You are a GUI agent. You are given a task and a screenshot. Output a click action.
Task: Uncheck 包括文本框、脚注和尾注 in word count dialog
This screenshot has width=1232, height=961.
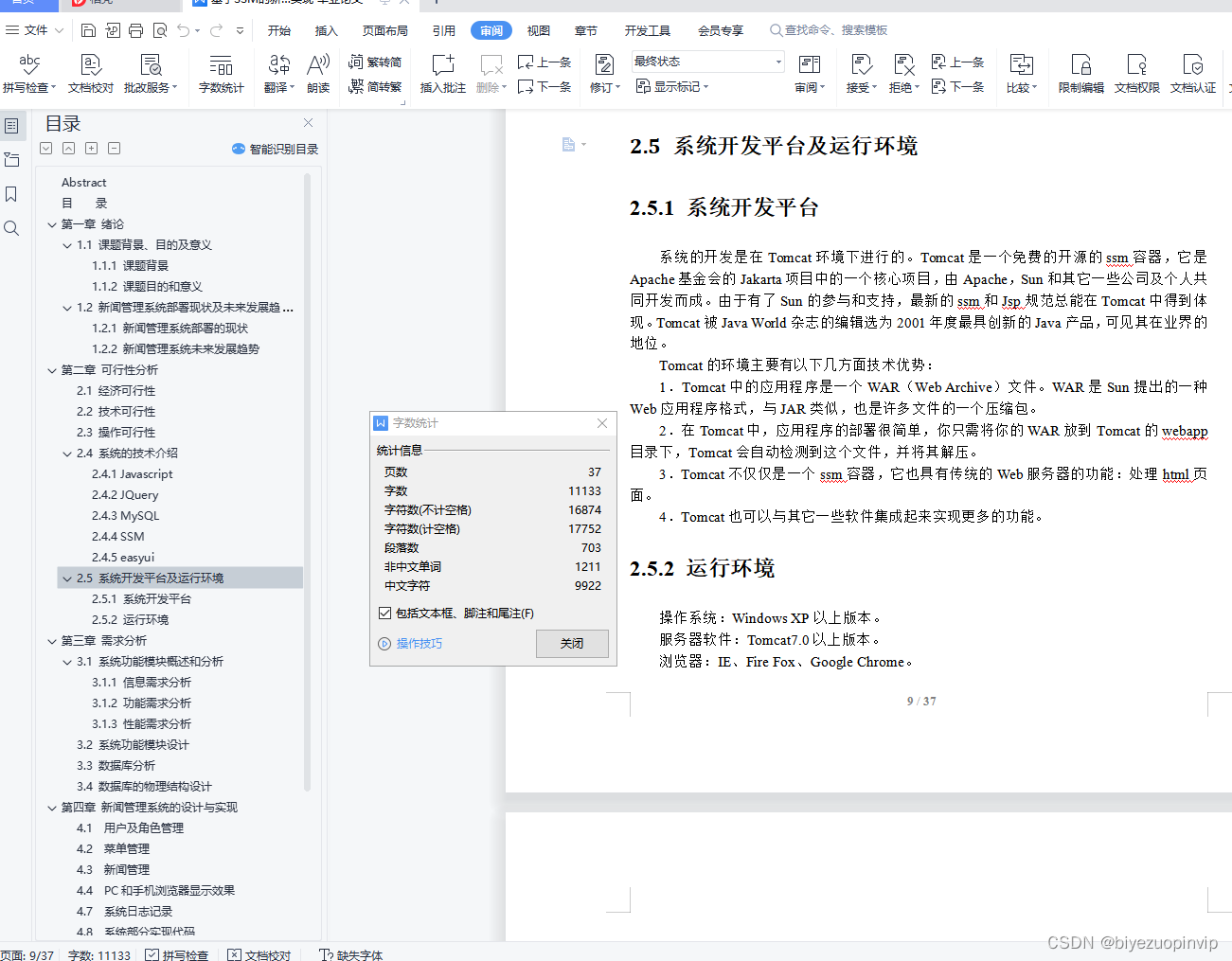(384, 612)
